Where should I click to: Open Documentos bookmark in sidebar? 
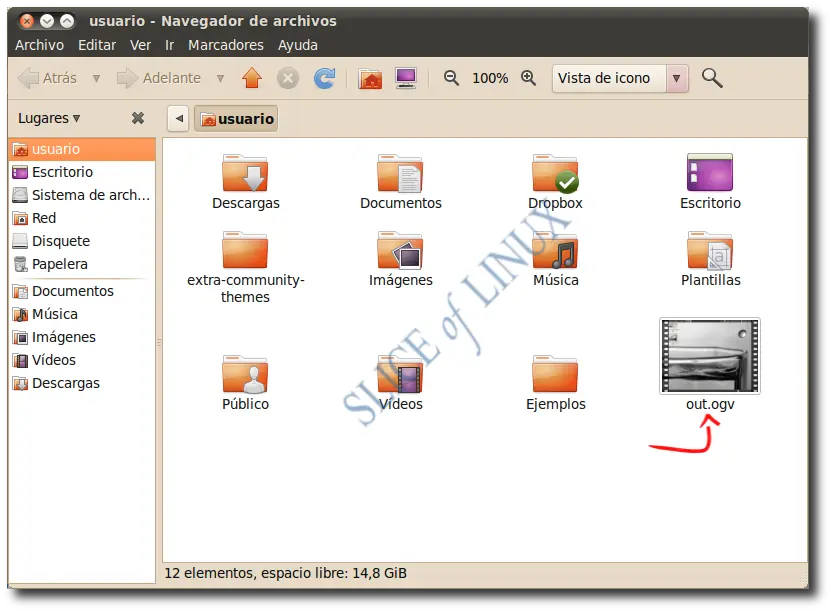[x=82, y=291]
